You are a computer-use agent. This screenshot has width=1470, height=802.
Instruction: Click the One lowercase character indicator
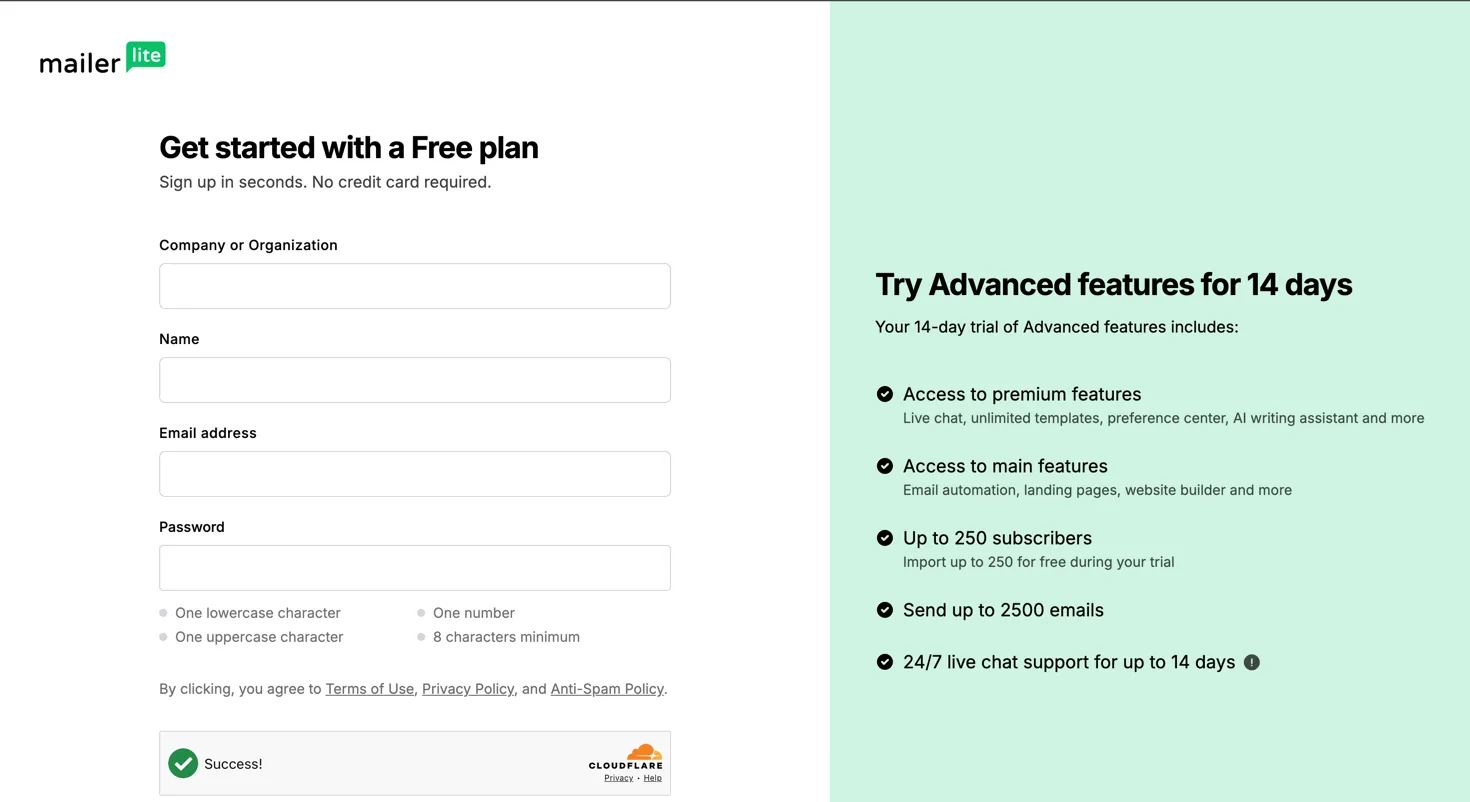pos(250,613)
